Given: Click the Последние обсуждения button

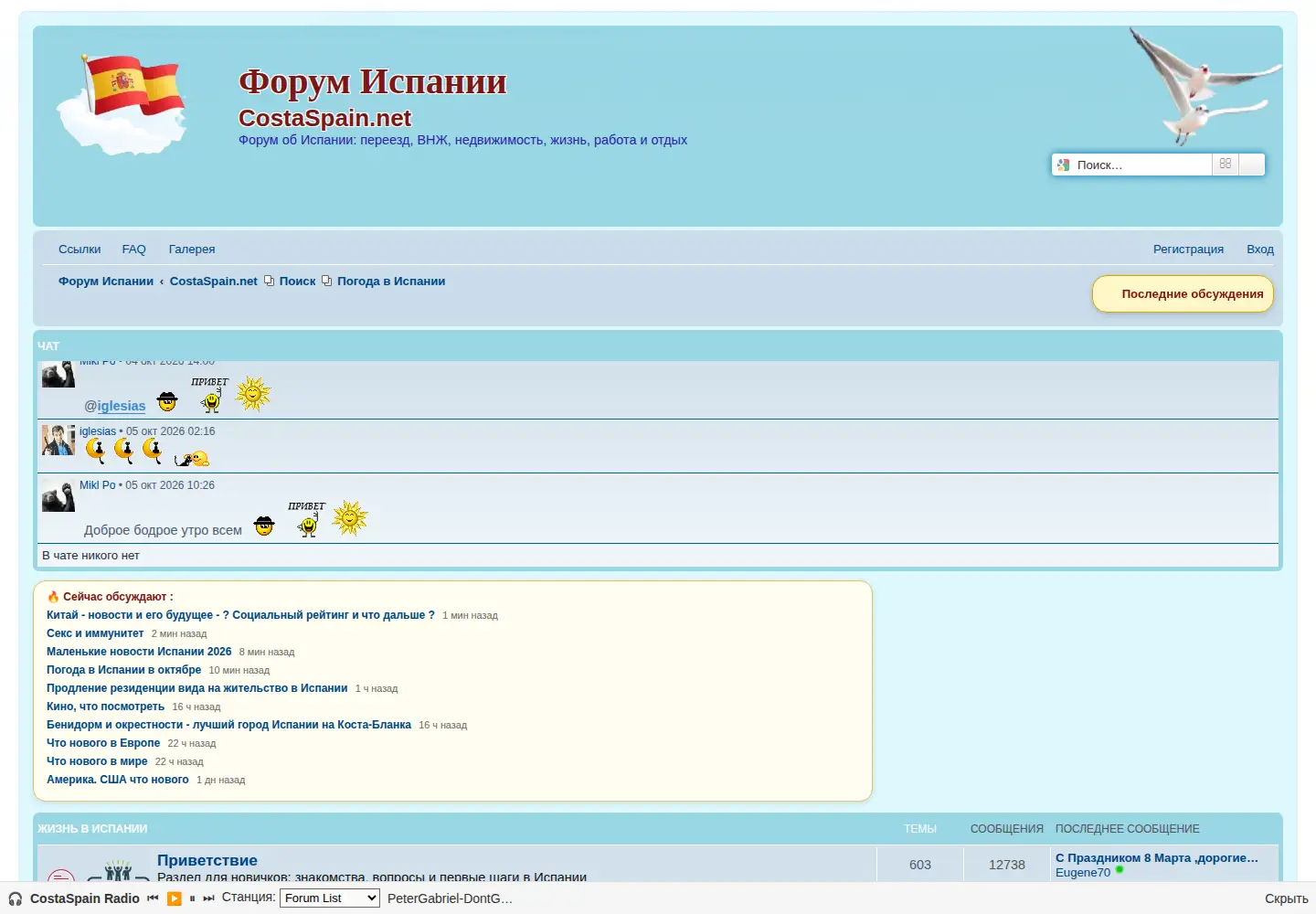Looking at the screenshot, I should [1183, 294].
